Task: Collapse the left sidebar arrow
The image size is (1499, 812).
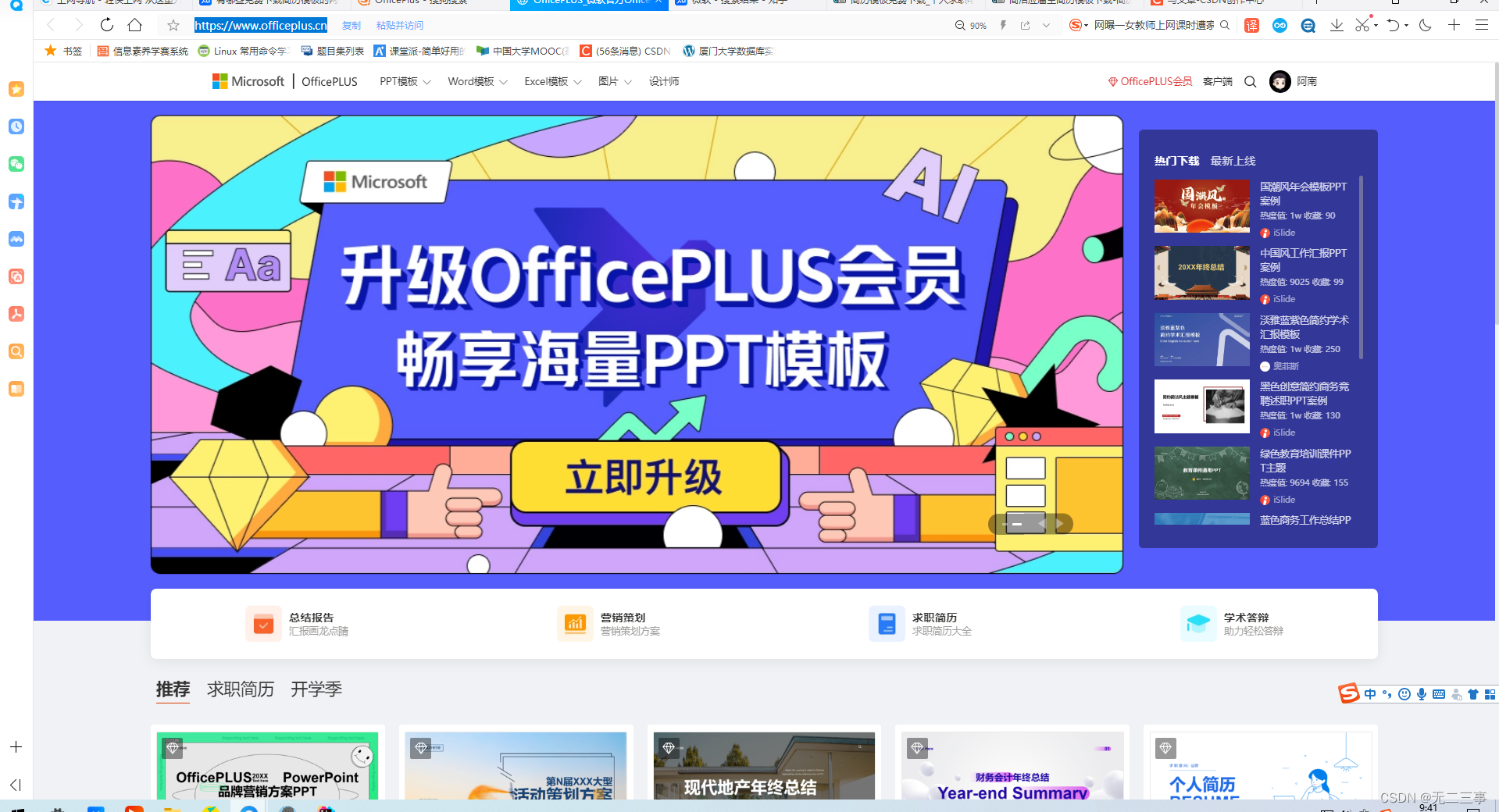Action: pyautogui.click(x=16, y=785)
